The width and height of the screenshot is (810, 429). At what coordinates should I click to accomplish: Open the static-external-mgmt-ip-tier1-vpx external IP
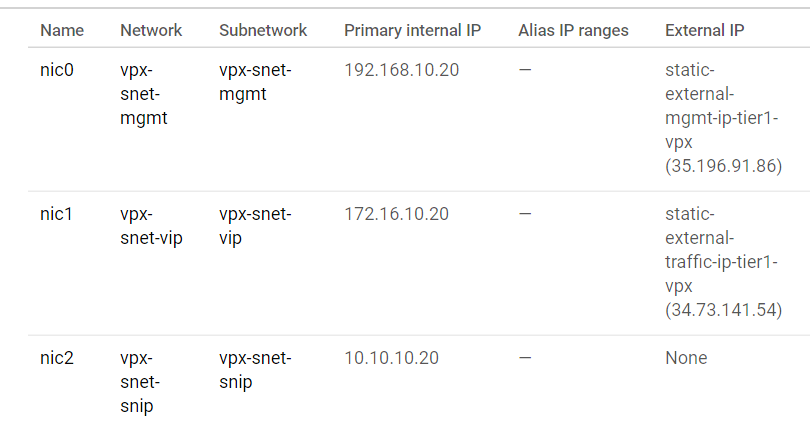click(722, 119)
